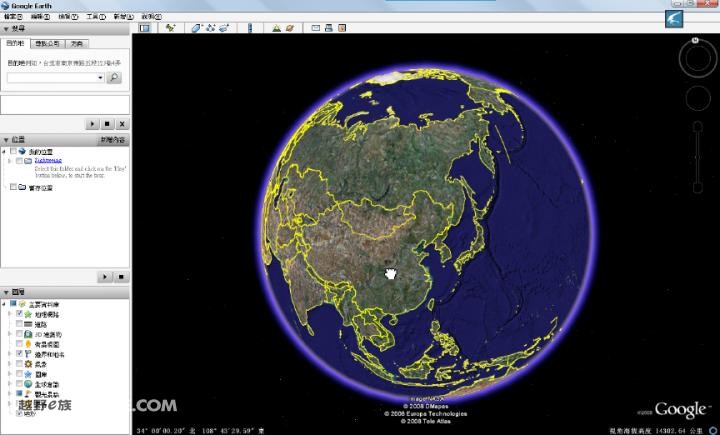Collapse the My Places tree node

click(5, 151)
